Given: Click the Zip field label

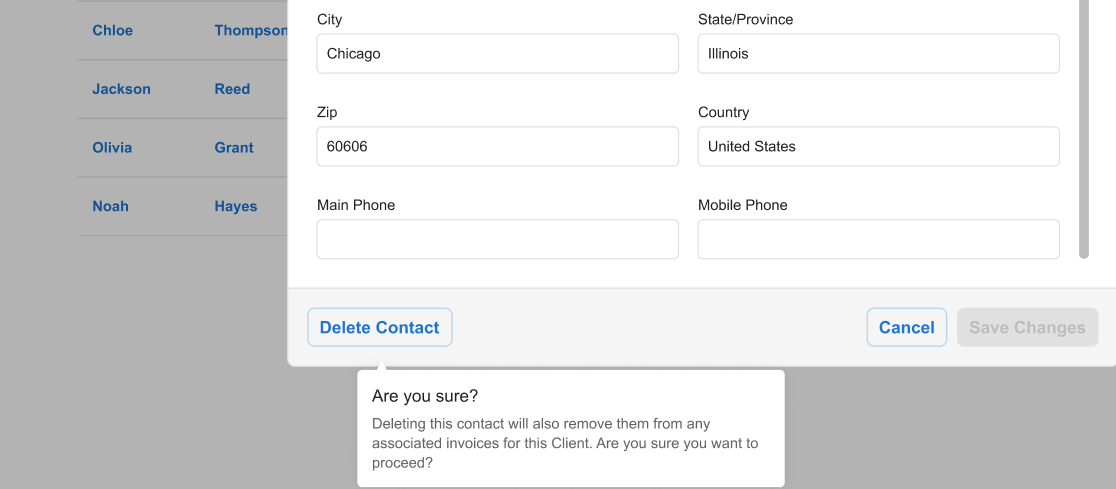Looking at the screenshot, I should tap(327, 112).
